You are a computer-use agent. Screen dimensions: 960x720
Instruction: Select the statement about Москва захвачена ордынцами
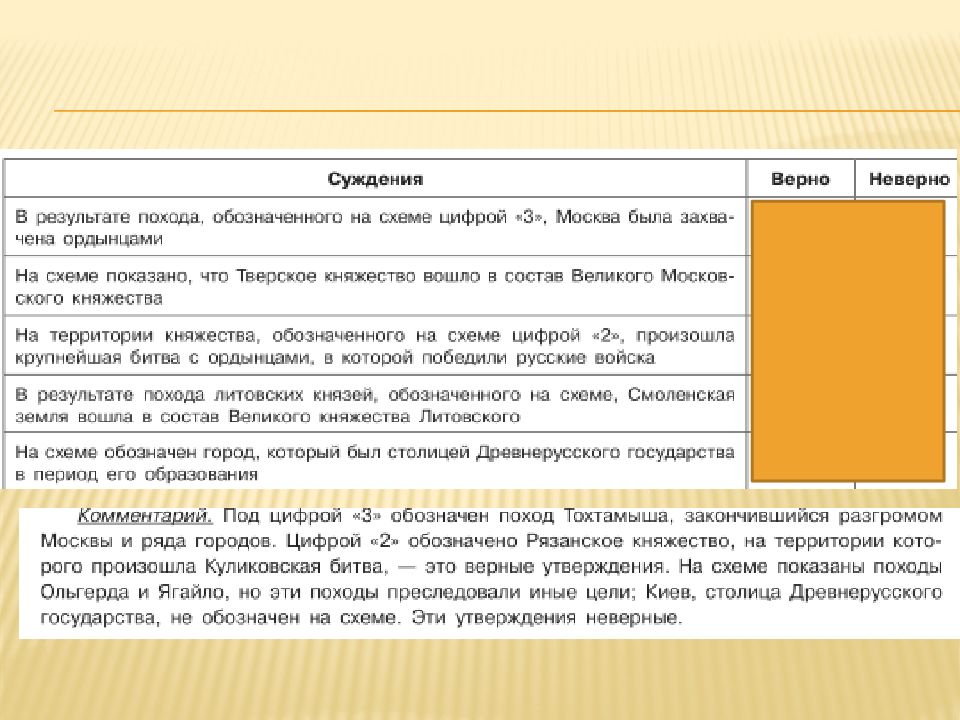tap(374, 227)
